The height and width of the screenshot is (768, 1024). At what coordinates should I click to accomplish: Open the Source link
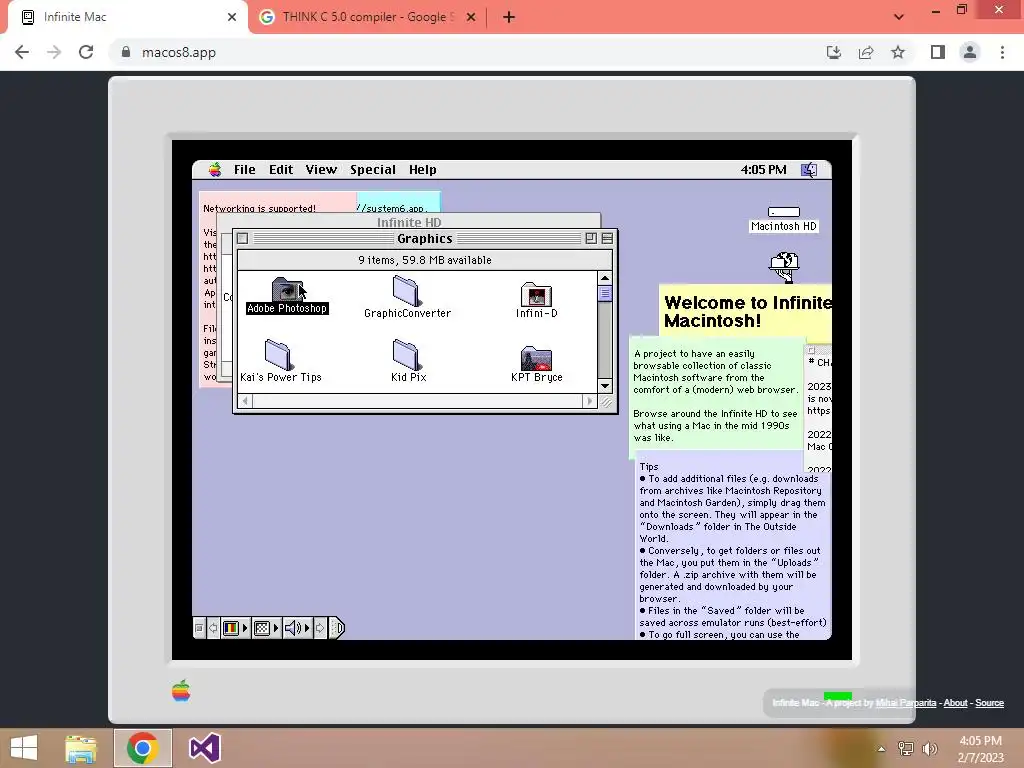pos(989,703)
